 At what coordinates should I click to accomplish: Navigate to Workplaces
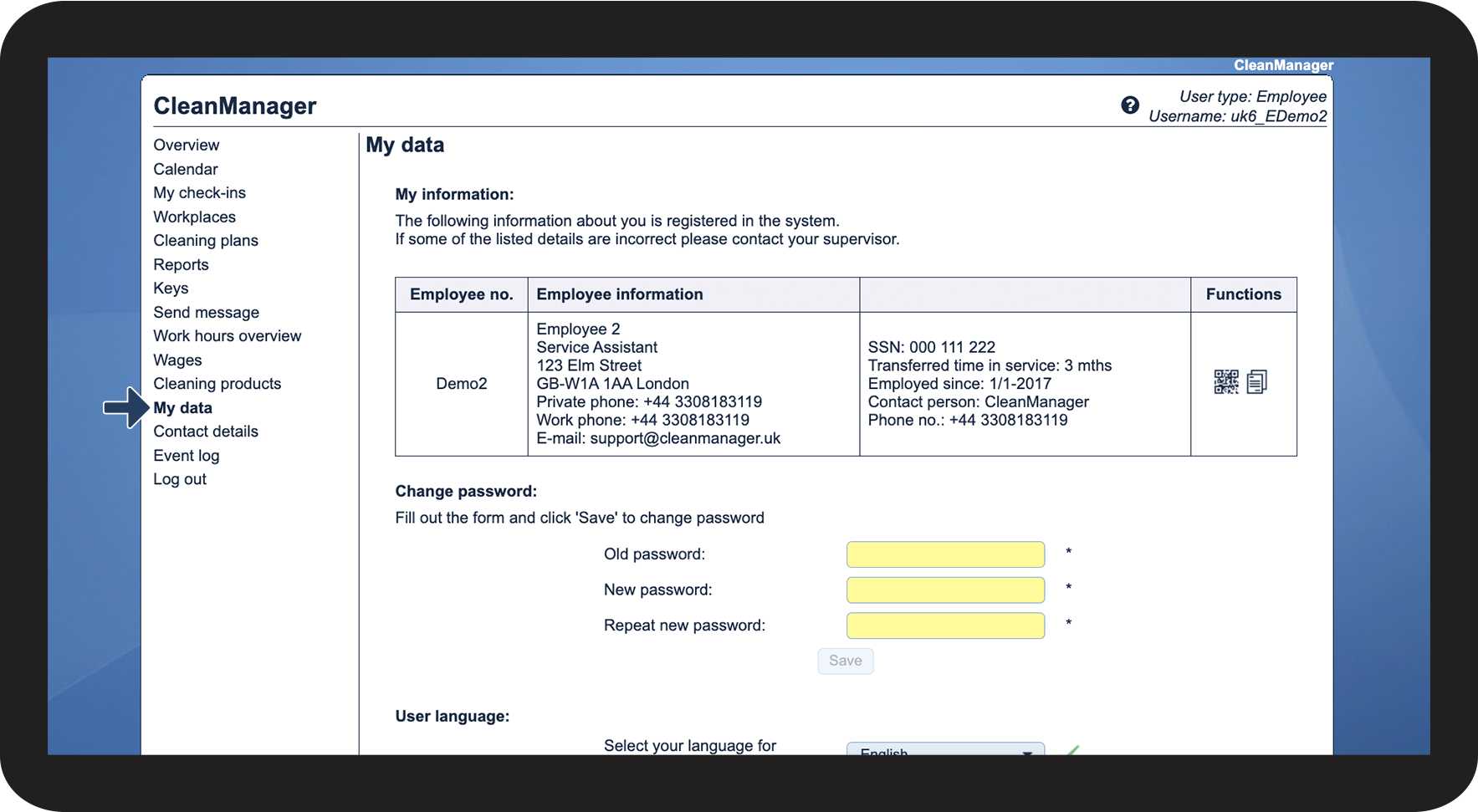pyautogui.click(x=194, y=217)
